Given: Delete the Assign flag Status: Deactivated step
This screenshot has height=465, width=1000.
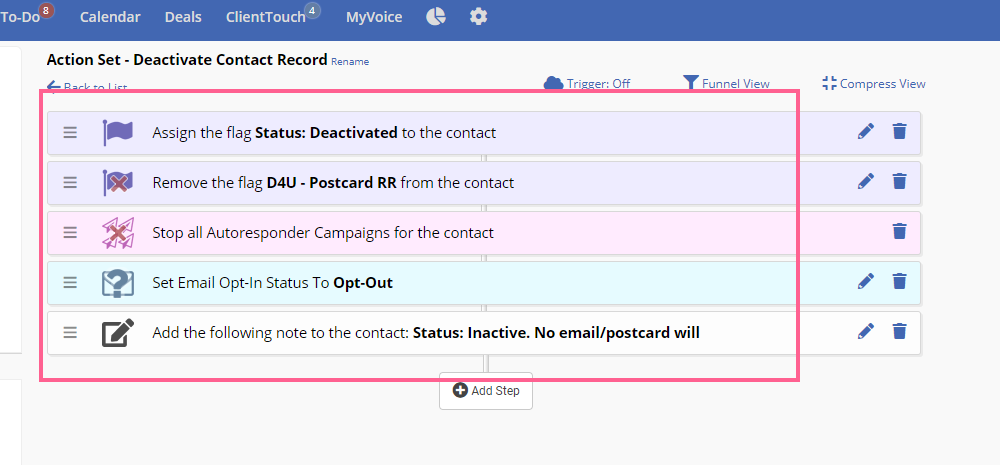Looking at the screenshot, I should tap(899, 131).
